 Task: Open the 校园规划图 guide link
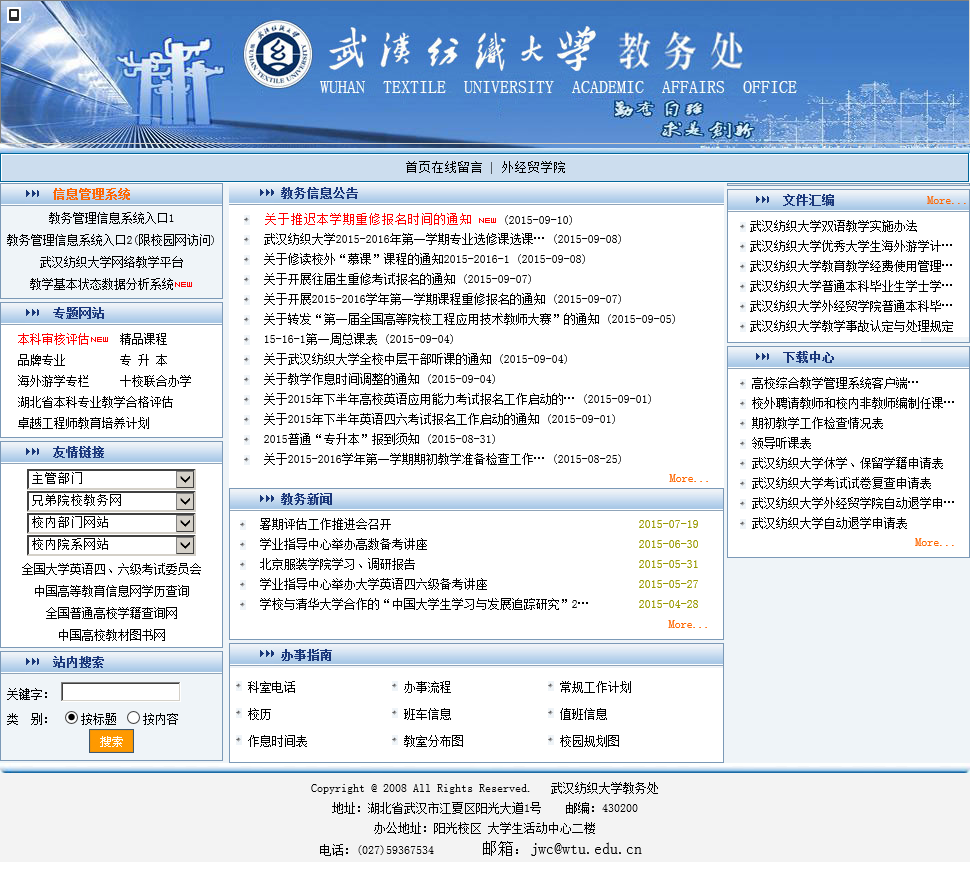click(590, 741)
